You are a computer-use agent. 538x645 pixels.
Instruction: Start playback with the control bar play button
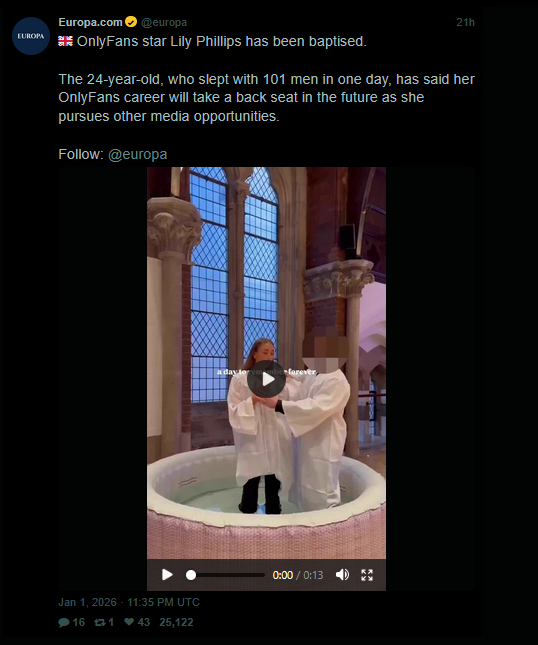pyautogui.click(x=167, y=575)
